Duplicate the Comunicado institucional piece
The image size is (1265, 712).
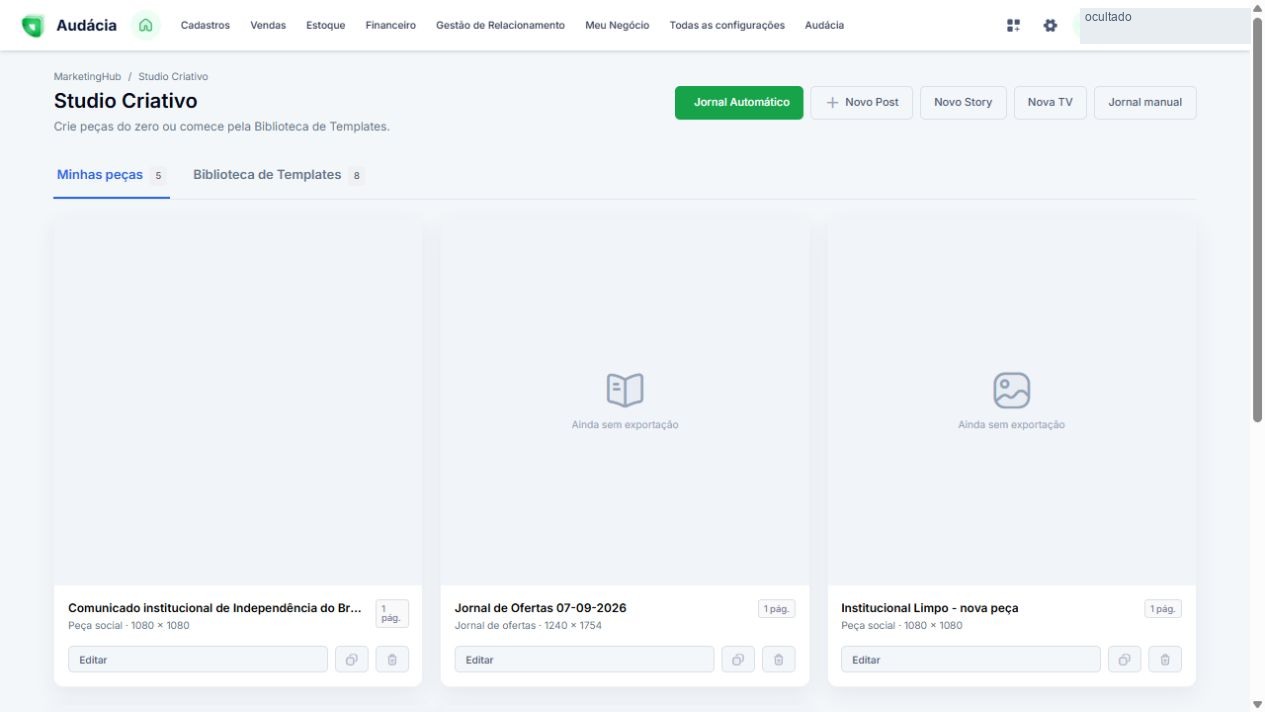point(352,659)
